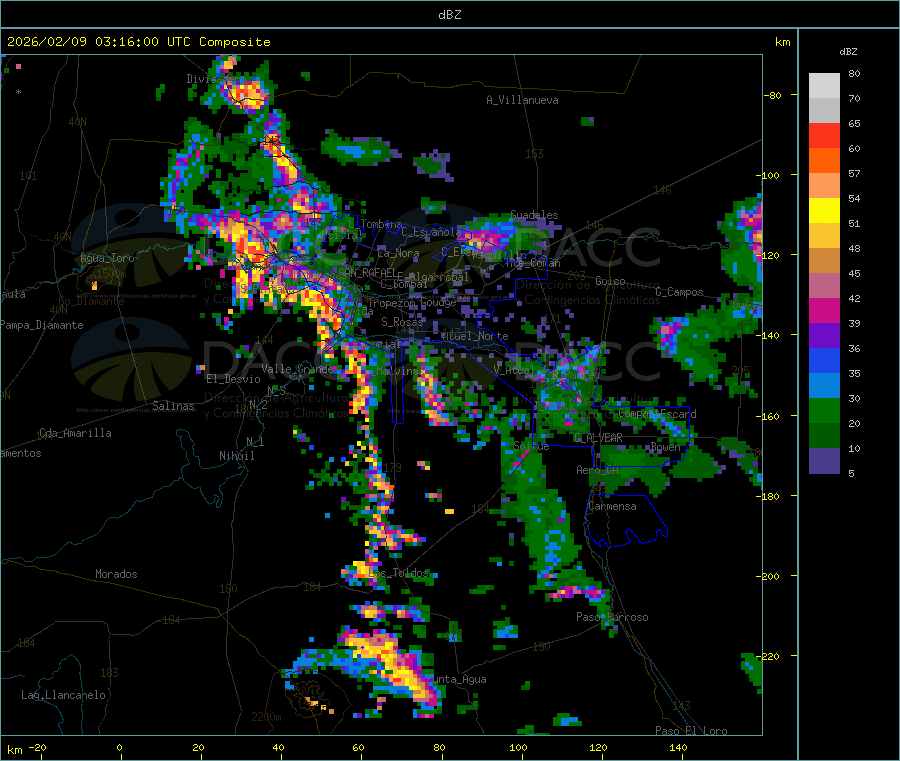Click the Atuel_Norte location label

(475, 336)
